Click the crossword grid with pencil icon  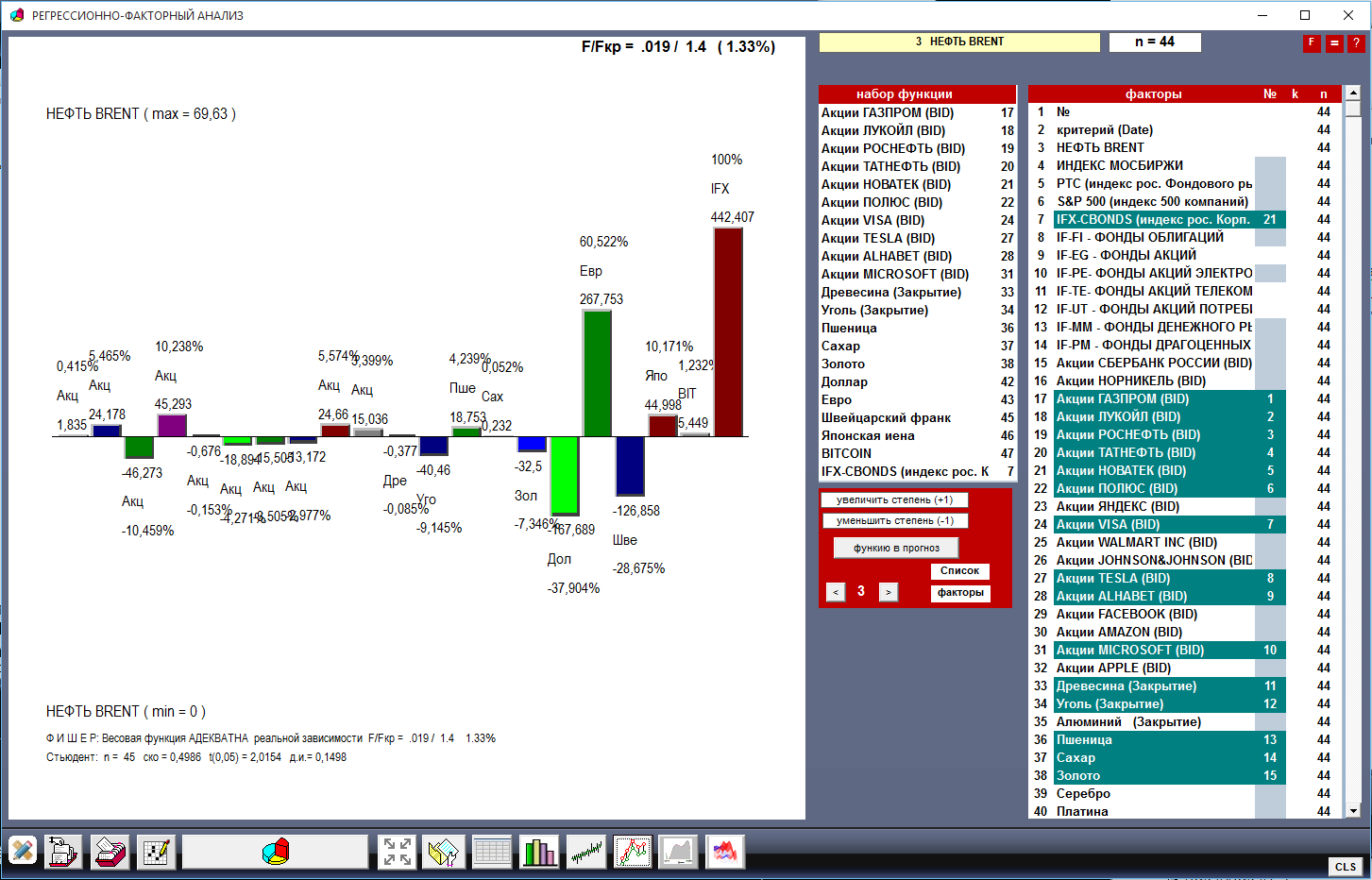coord(156,852)
